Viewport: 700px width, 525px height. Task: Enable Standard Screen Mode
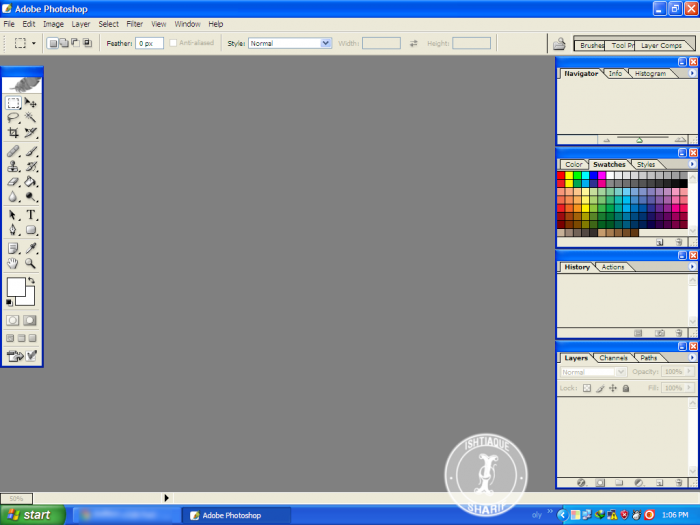pyautogui.click(x=10, y=338)
